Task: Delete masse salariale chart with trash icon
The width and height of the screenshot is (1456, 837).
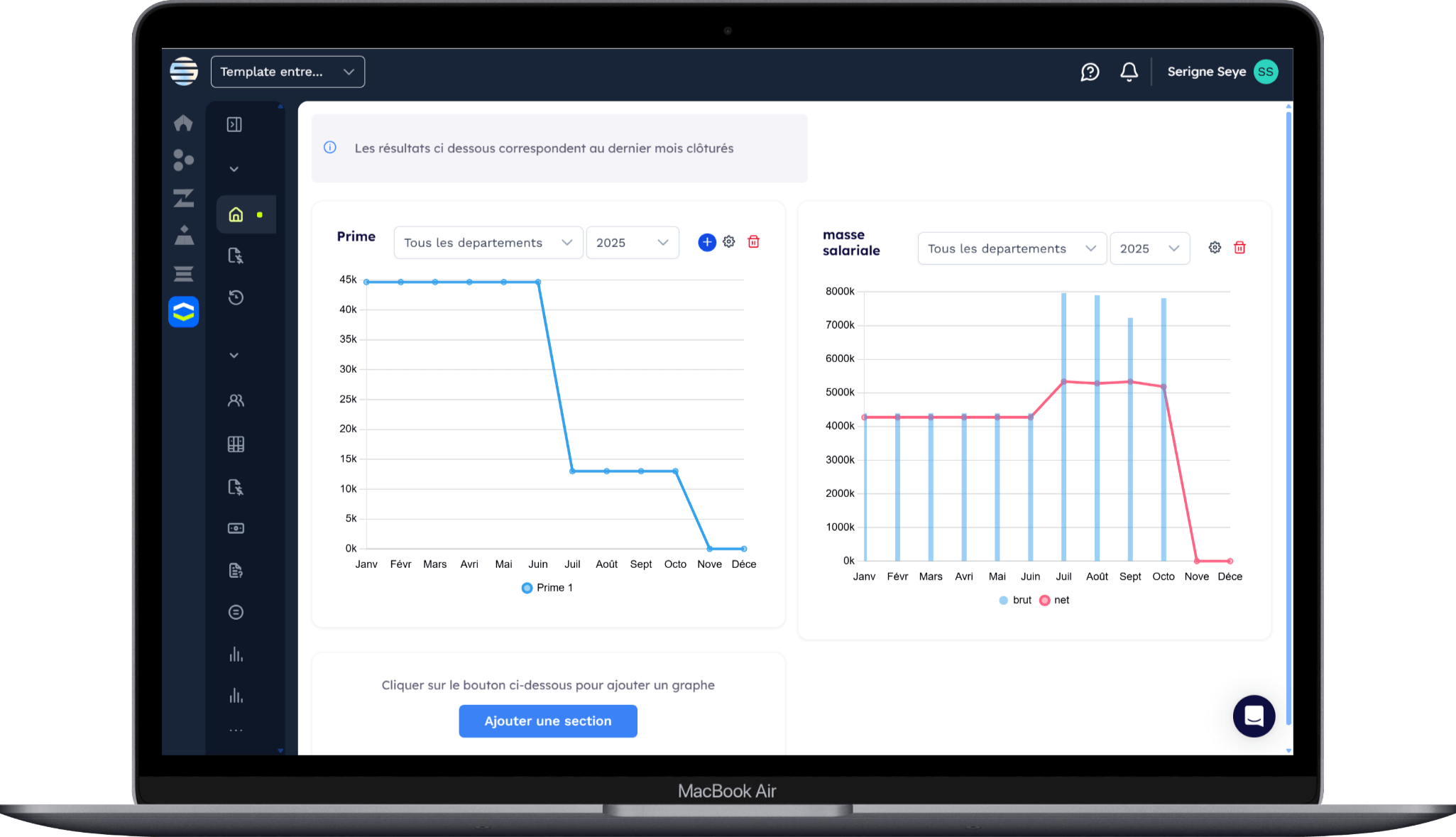Action: click(x=1239, y=248)
